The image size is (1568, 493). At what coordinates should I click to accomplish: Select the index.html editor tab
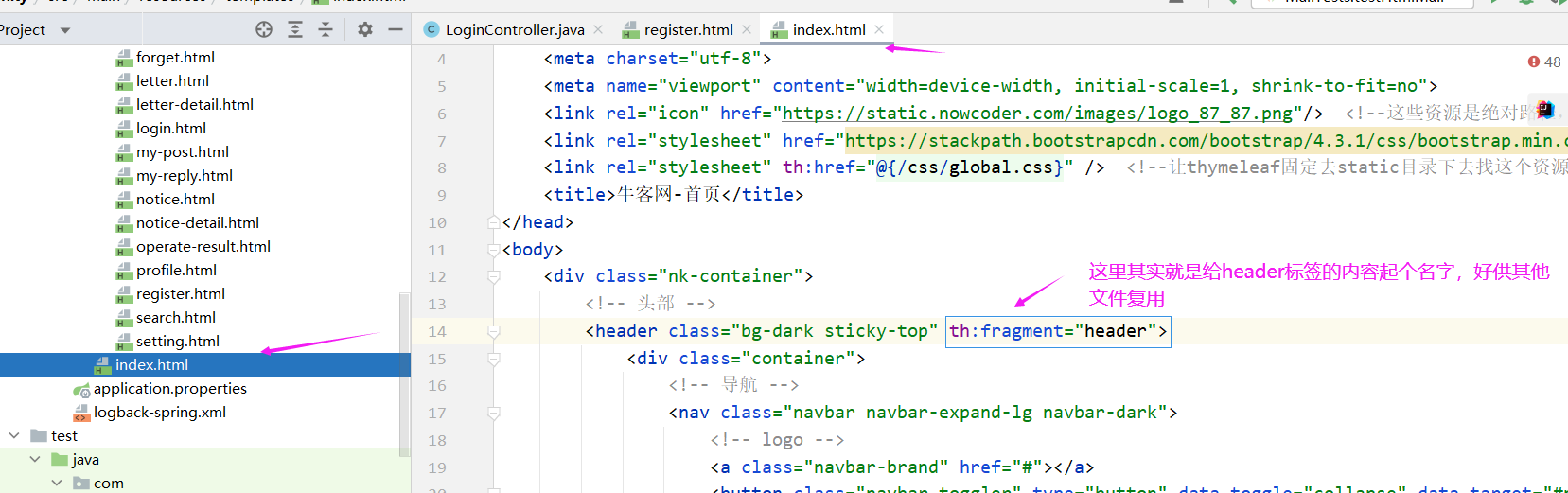[827, 29]
